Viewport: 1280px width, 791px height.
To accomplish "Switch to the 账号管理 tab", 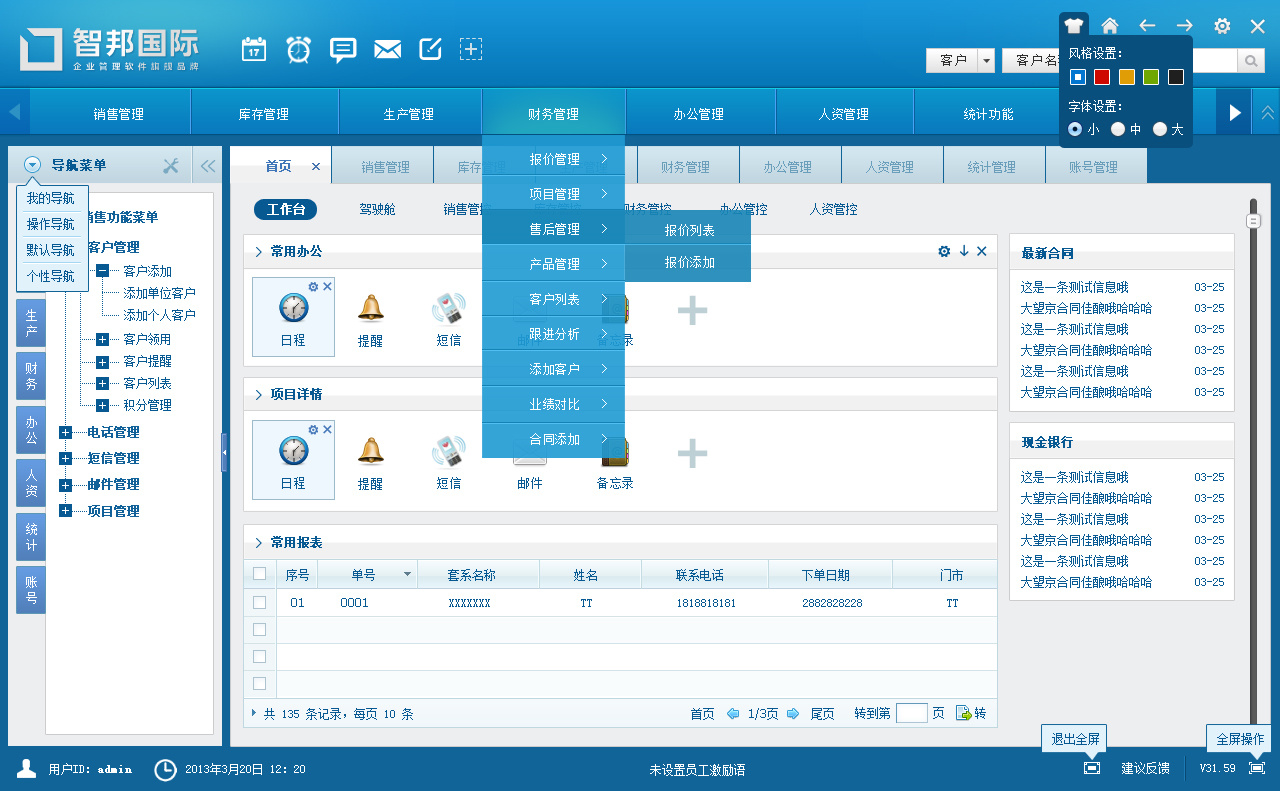I will pyautogui.click(x=1092, y=167).
